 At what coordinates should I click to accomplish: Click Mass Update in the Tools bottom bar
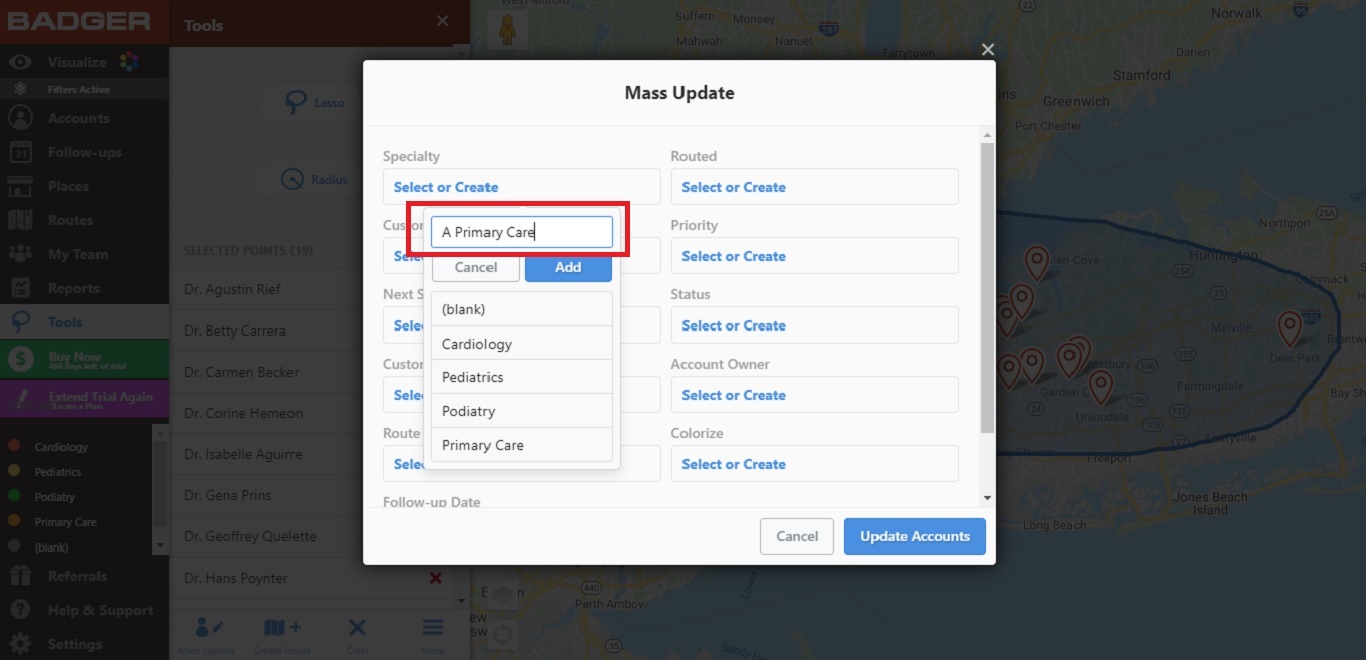click(209, 635)
